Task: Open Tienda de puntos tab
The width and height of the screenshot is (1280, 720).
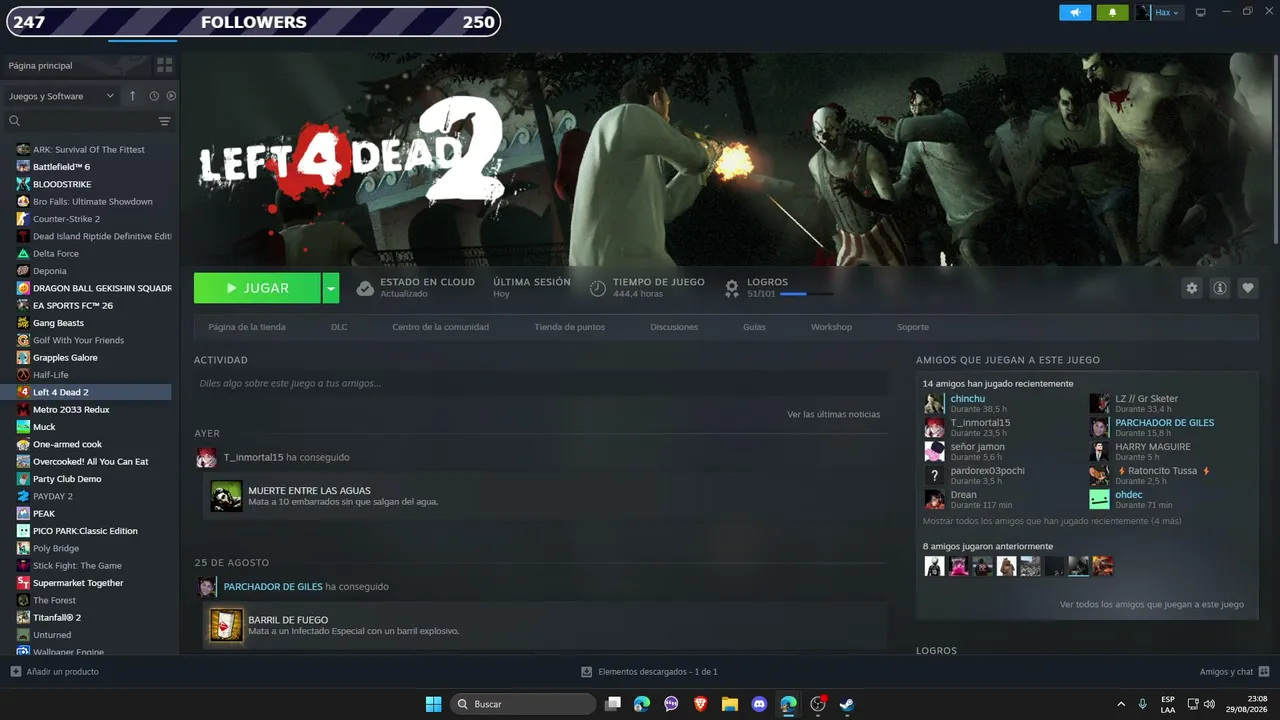Action: (570, 327)
